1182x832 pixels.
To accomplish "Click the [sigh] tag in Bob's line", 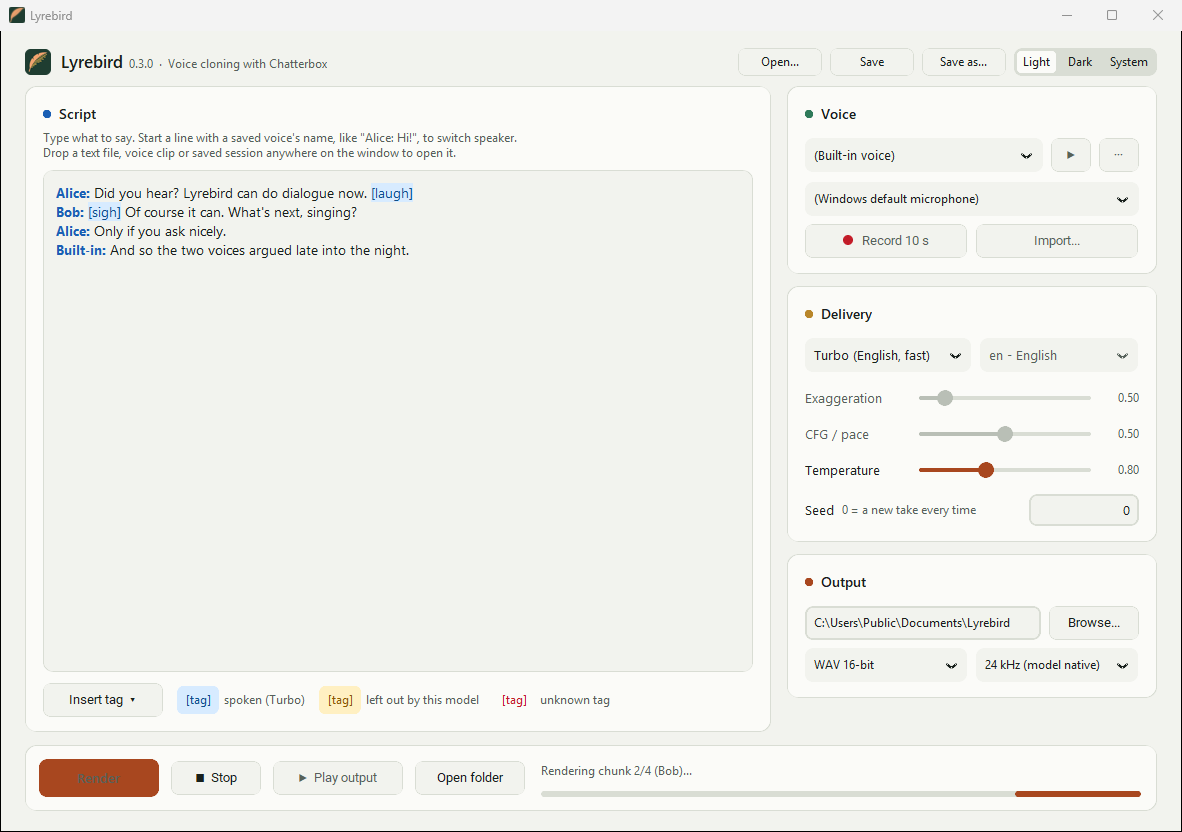I will 105,213.
